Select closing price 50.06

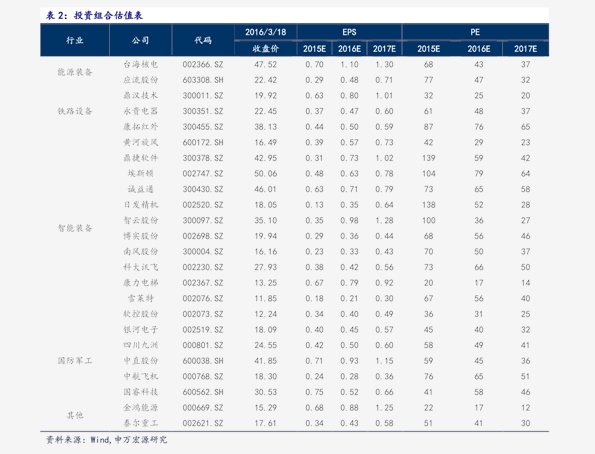(x=266, y=174)
